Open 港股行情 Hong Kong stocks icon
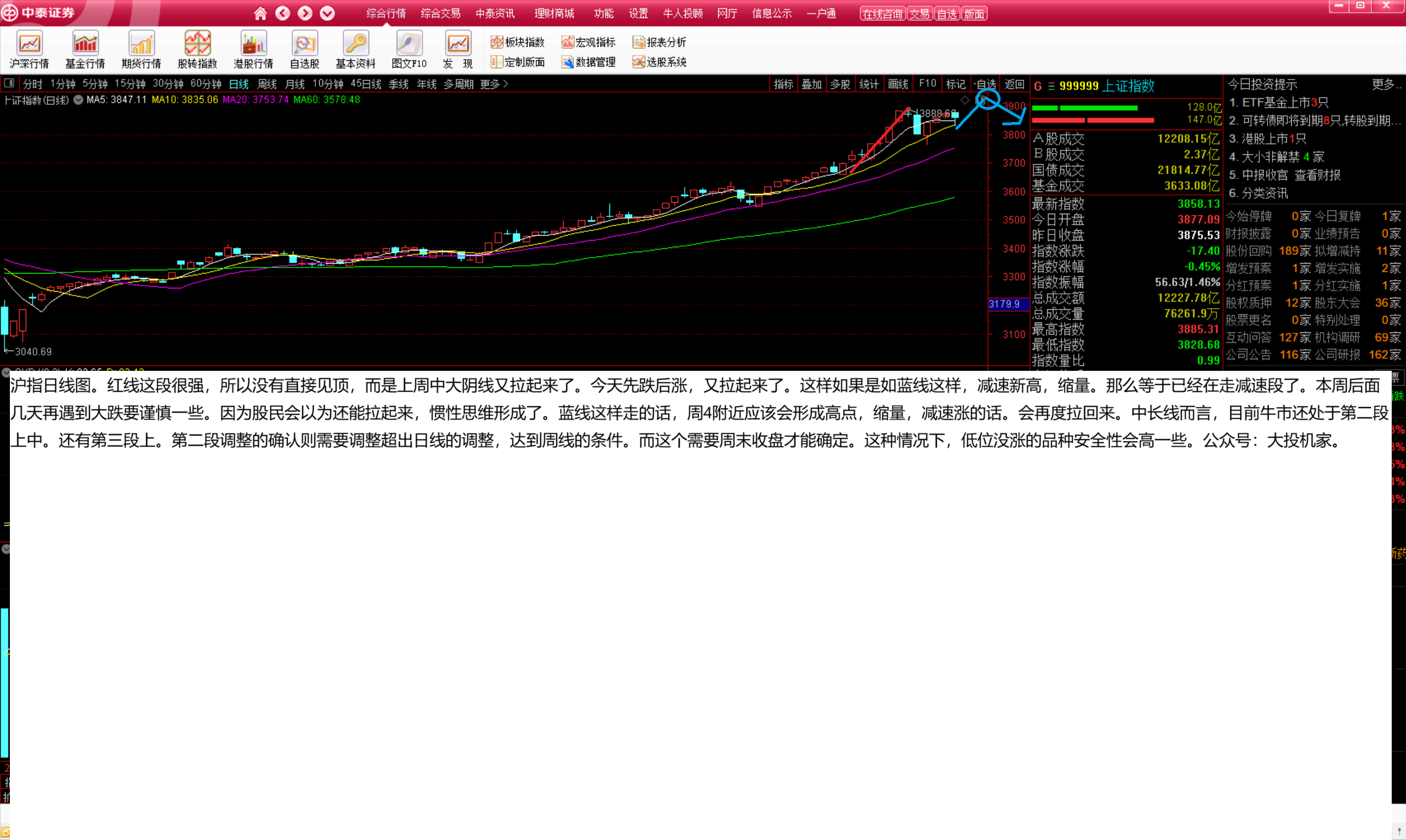The width and height of the screenshot is (1406, 840). point(254,50)
